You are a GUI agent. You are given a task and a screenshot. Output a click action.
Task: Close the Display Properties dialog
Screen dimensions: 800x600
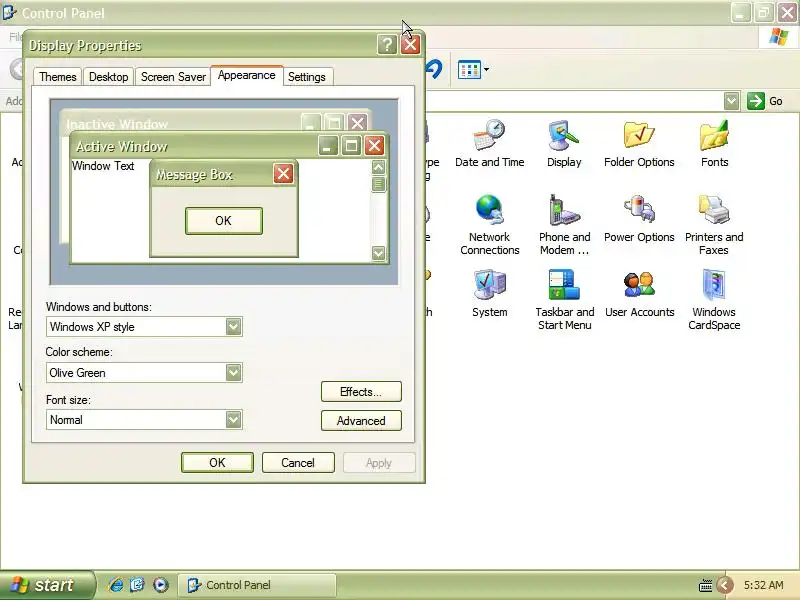[410, 45]
